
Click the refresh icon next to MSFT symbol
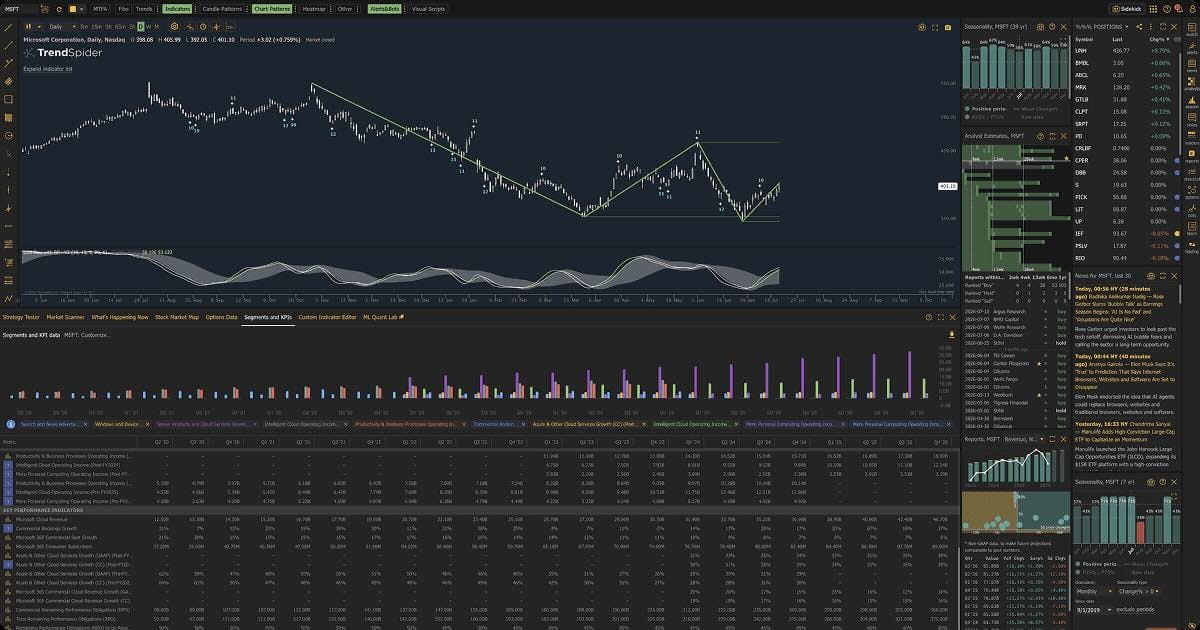click(57, 8)
